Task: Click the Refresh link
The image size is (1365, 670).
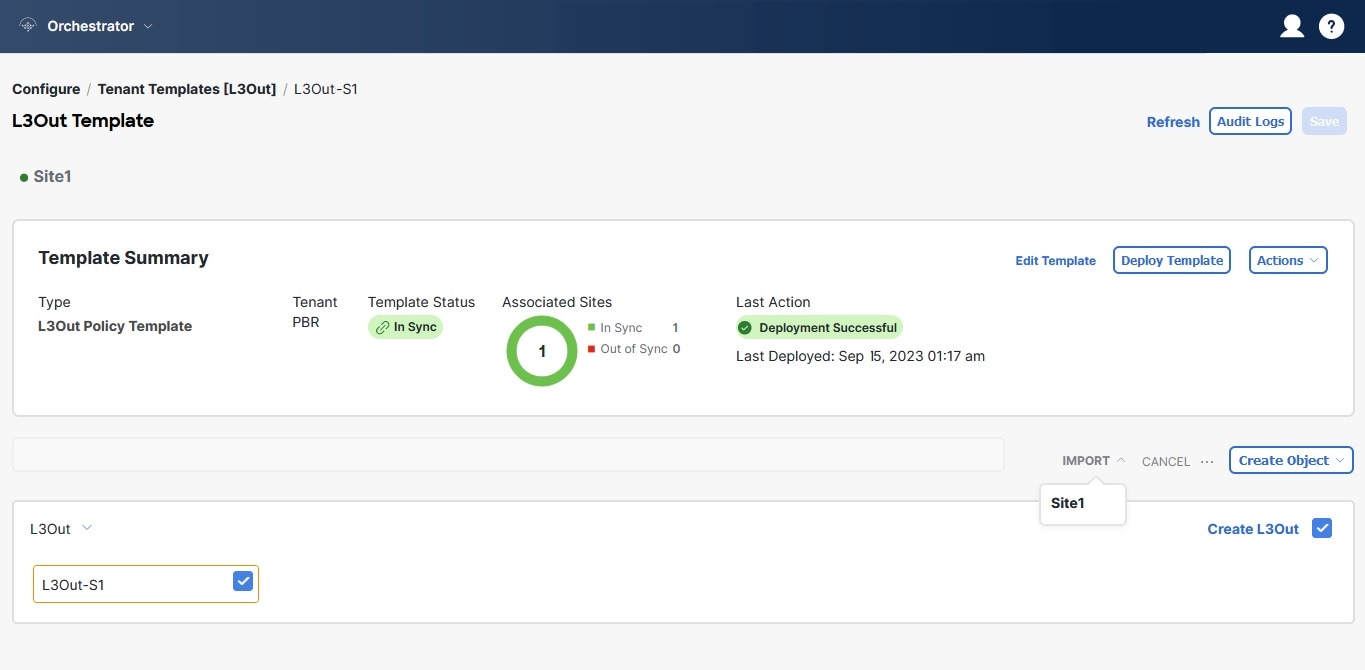Action: click(x=1173, y=122)
